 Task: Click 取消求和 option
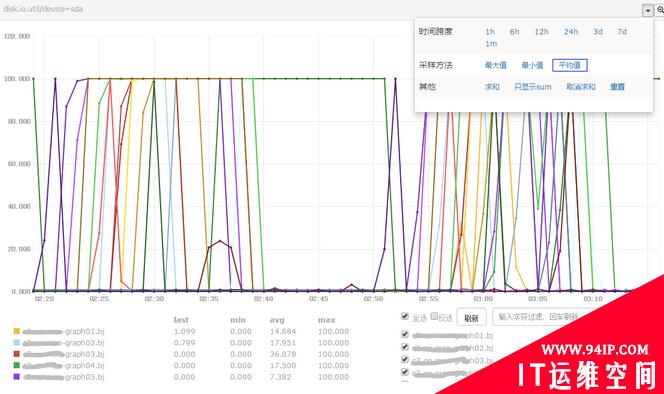click(581, 87)
